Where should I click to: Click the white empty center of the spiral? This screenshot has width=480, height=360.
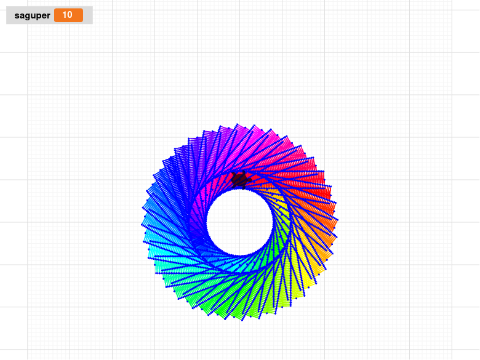pyautogui.click(x=240, y=222)
